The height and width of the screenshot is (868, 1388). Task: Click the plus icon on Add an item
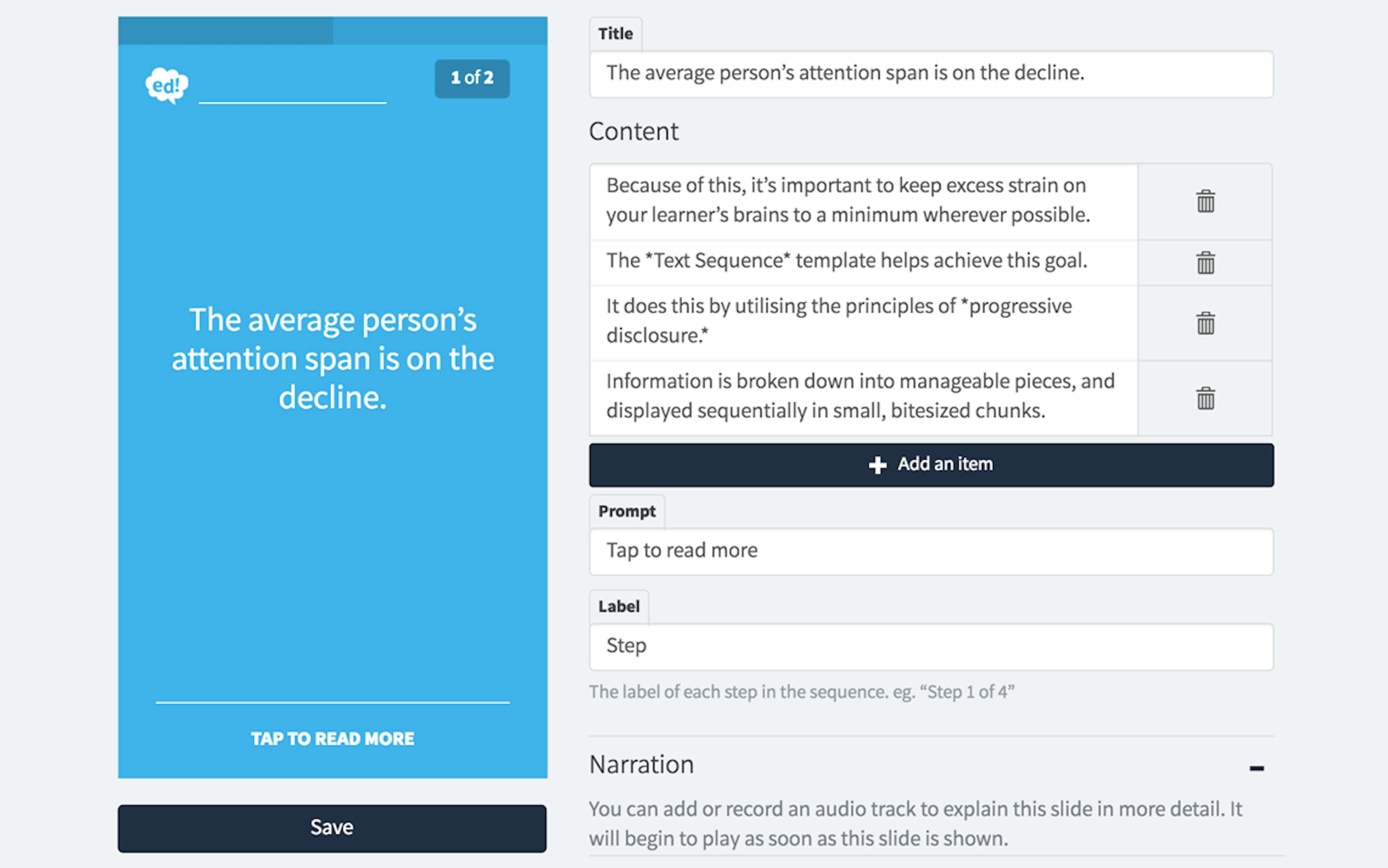coord(877,465)
